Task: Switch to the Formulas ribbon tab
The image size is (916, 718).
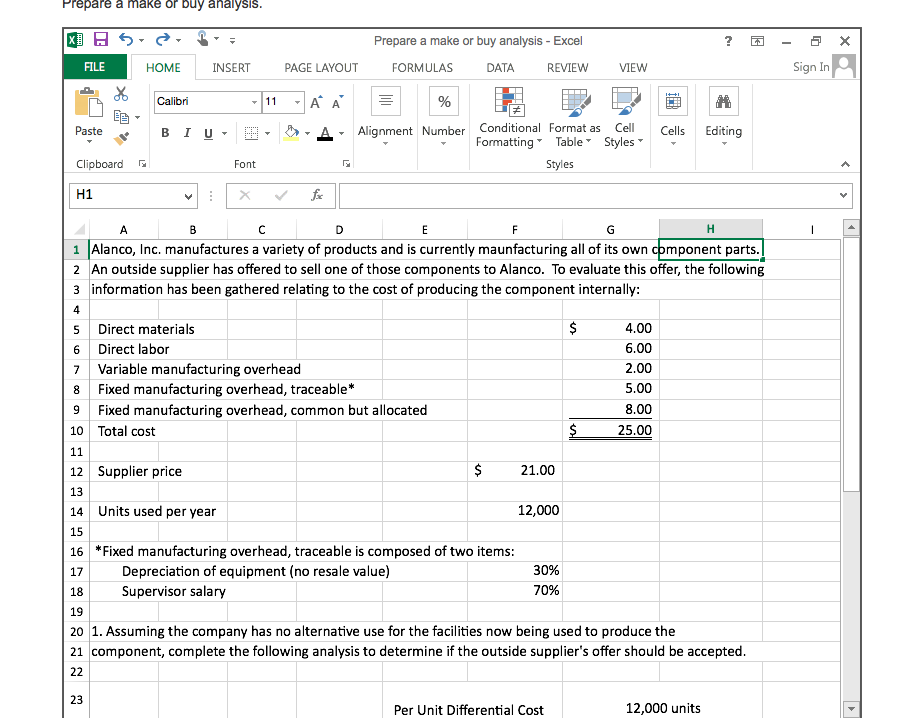Action: coord(422,67)
